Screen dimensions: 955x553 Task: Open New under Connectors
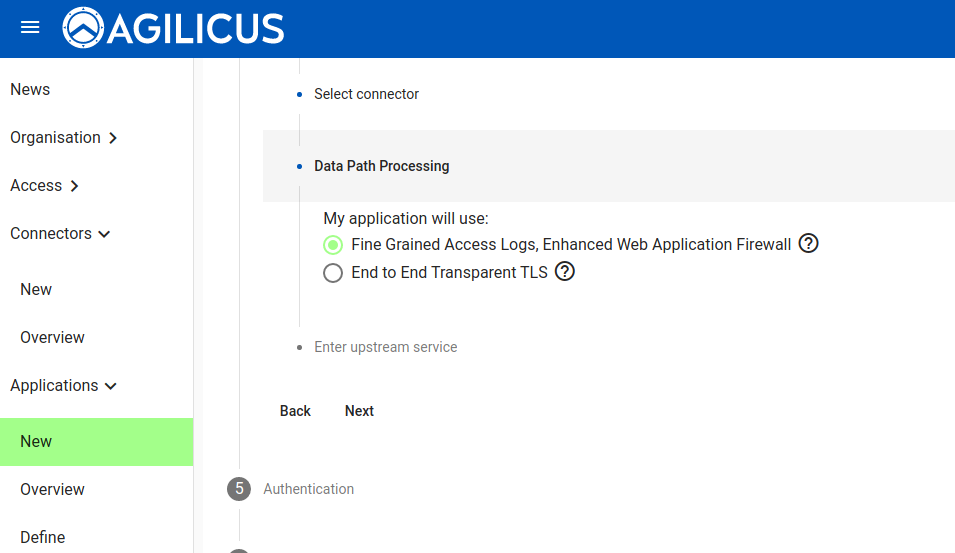click(36, 289)
